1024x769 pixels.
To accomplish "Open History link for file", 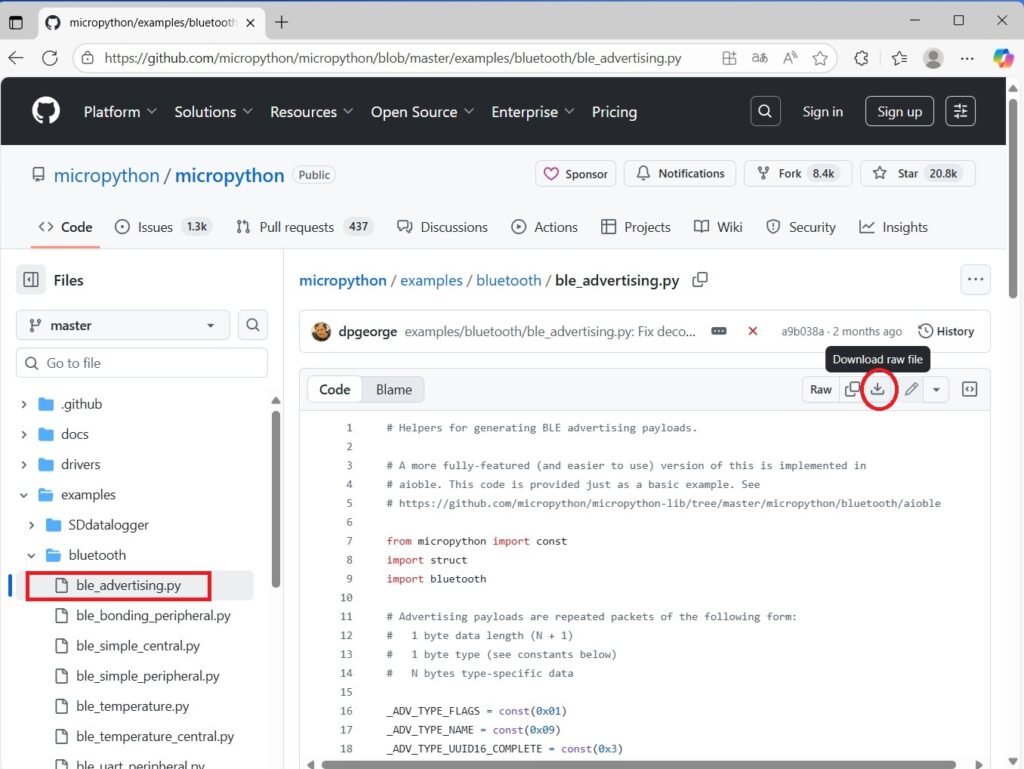I will [946, 331].
